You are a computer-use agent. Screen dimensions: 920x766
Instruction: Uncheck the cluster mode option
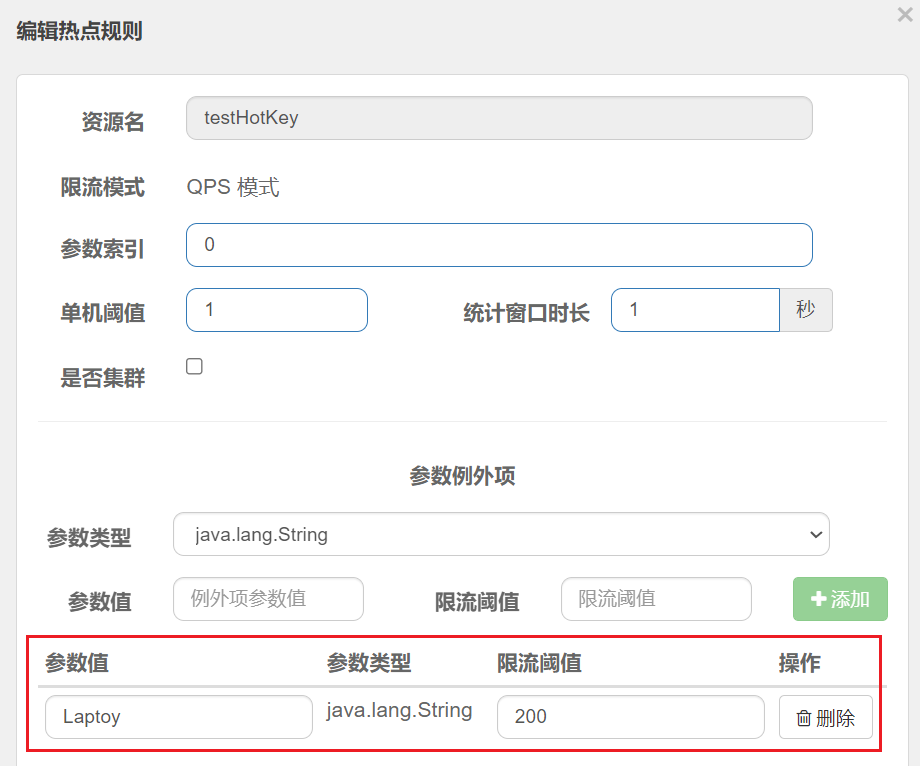(x=194, y=366)
